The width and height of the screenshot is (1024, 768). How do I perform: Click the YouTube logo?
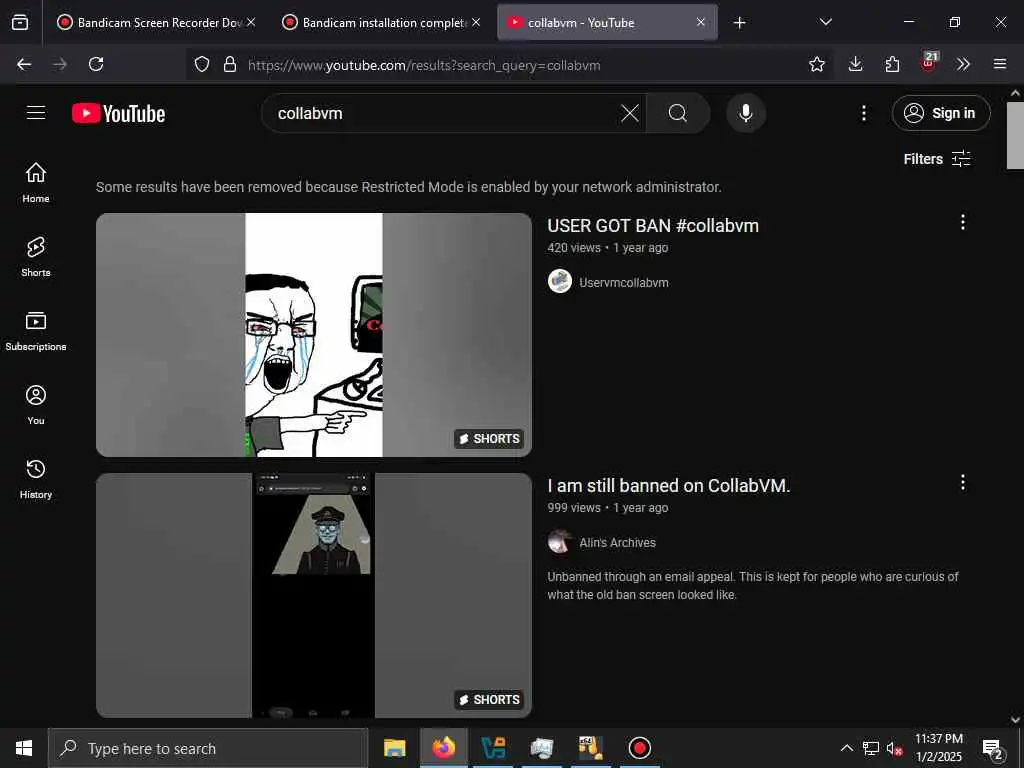pos(118,114)
